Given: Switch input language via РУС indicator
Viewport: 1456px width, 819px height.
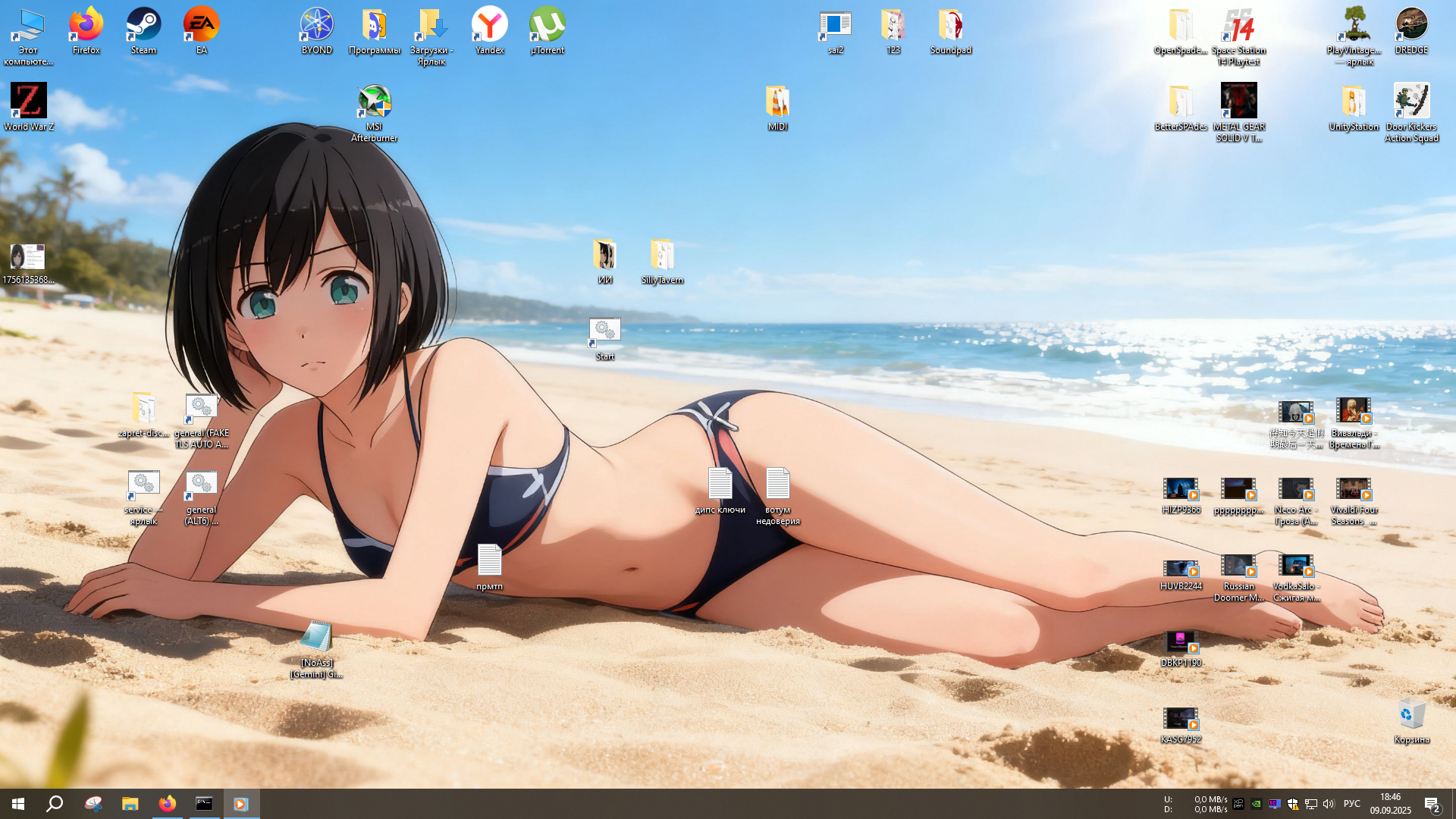Looking at the screenshot, I should pyautogui.click(x=1351, y=804).
